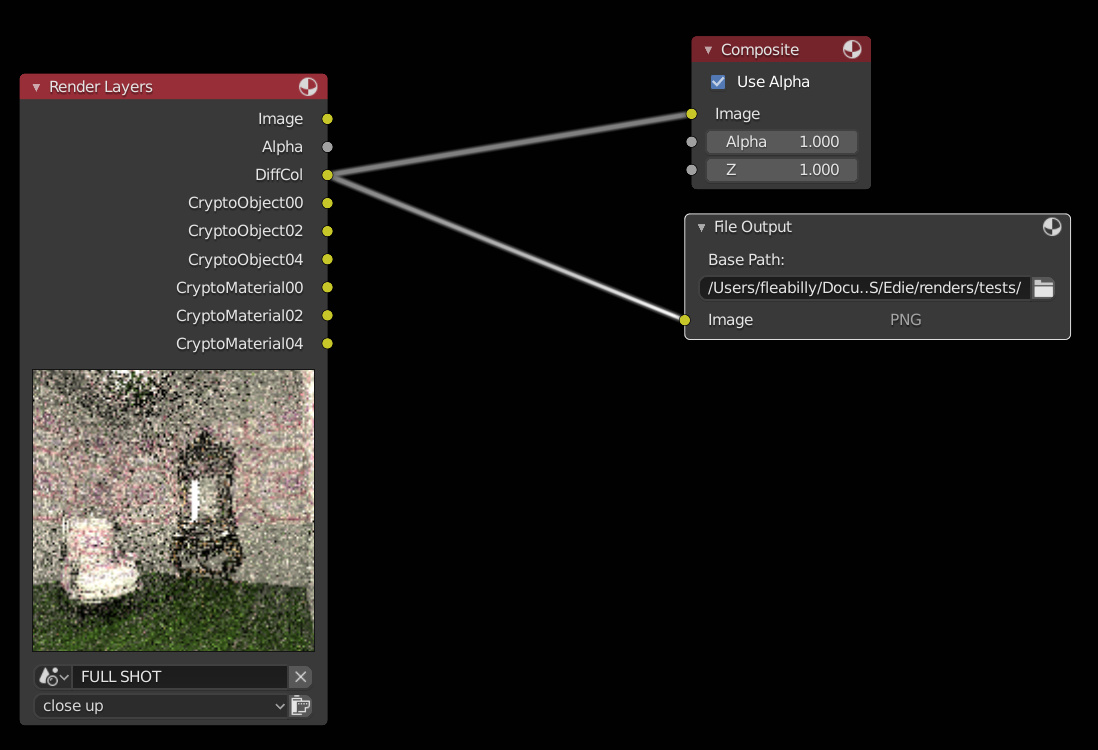Click the Image input socket on File Output

[684, 320]
